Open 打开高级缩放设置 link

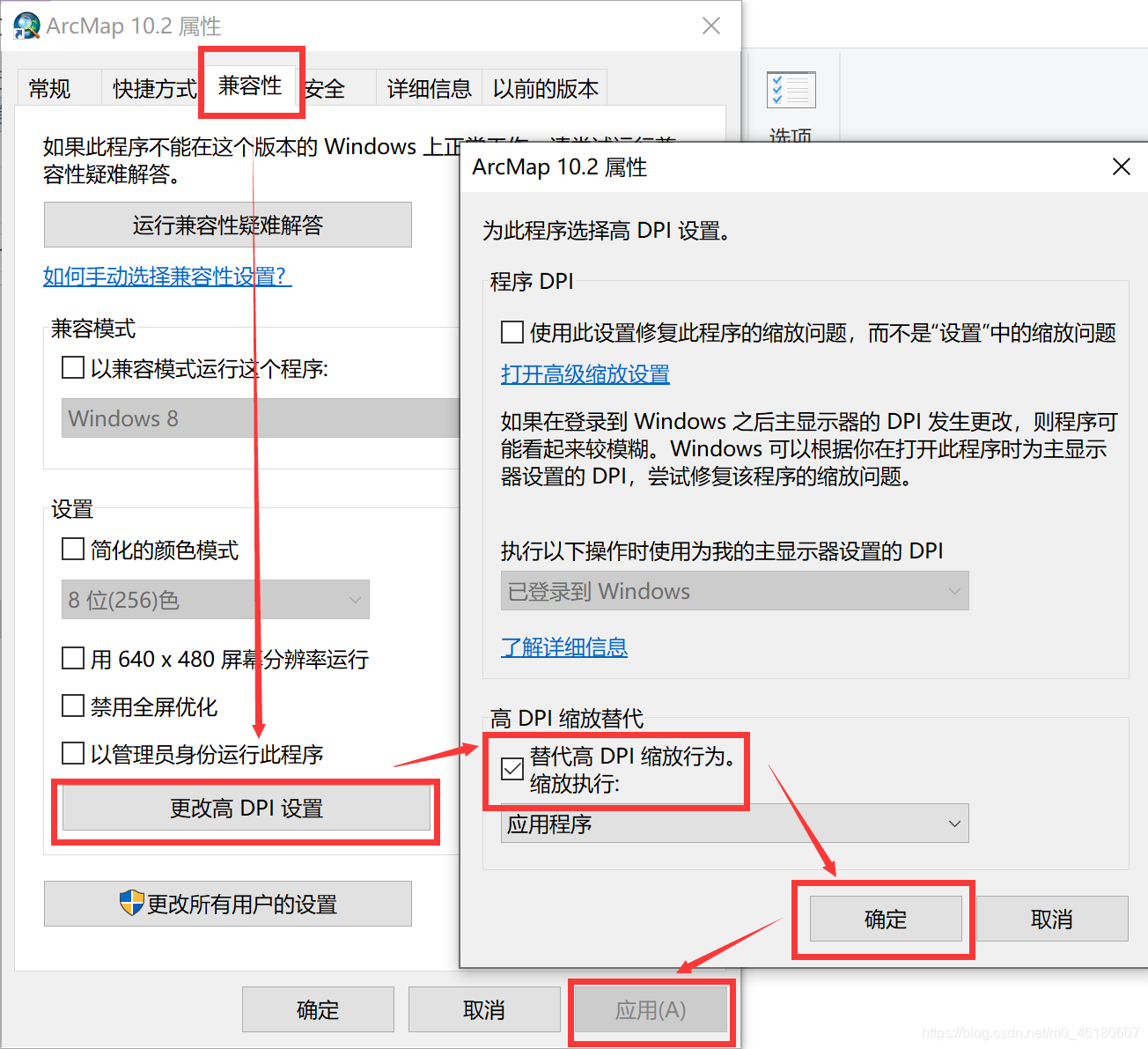click(585, 373)
